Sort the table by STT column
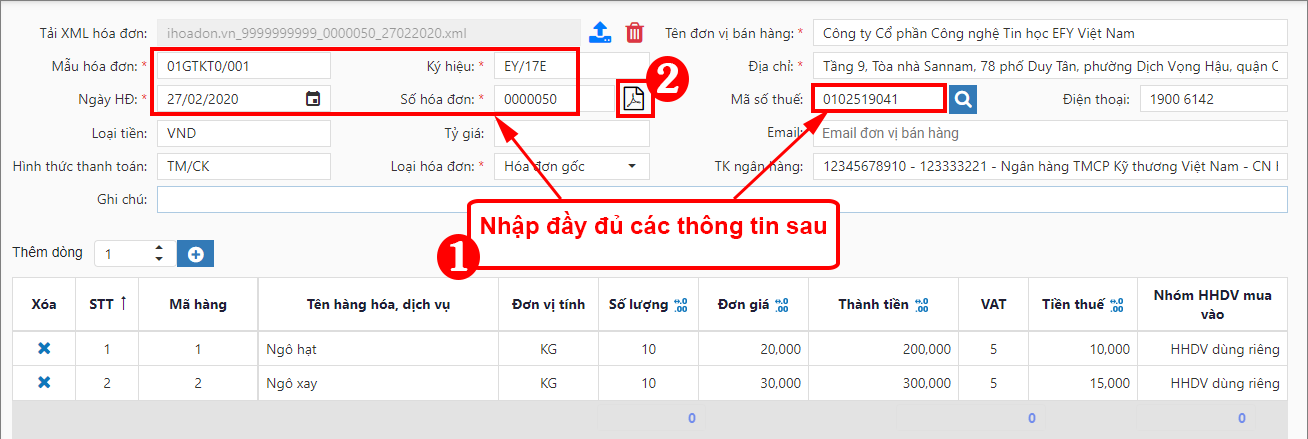This screenshot has width=1308, height=439. [x=122, y=304]
